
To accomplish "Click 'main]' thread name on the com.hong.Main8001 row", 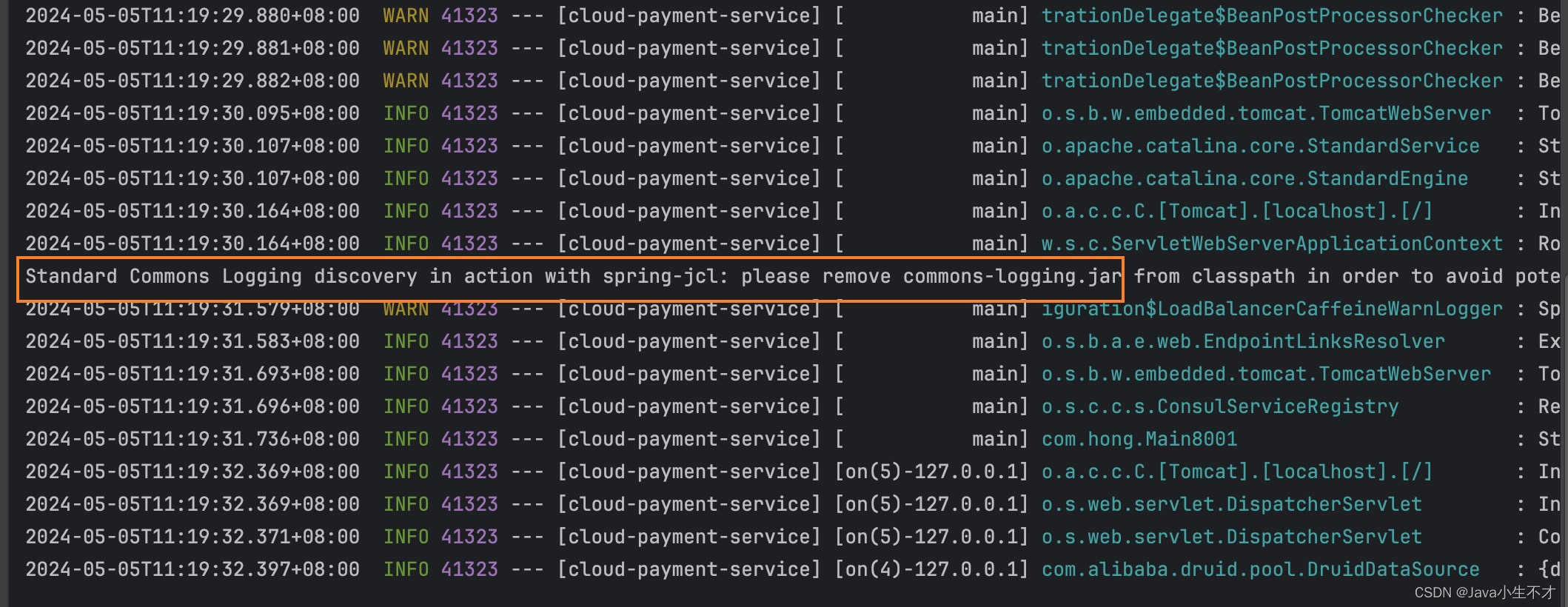I will 1000,439.
